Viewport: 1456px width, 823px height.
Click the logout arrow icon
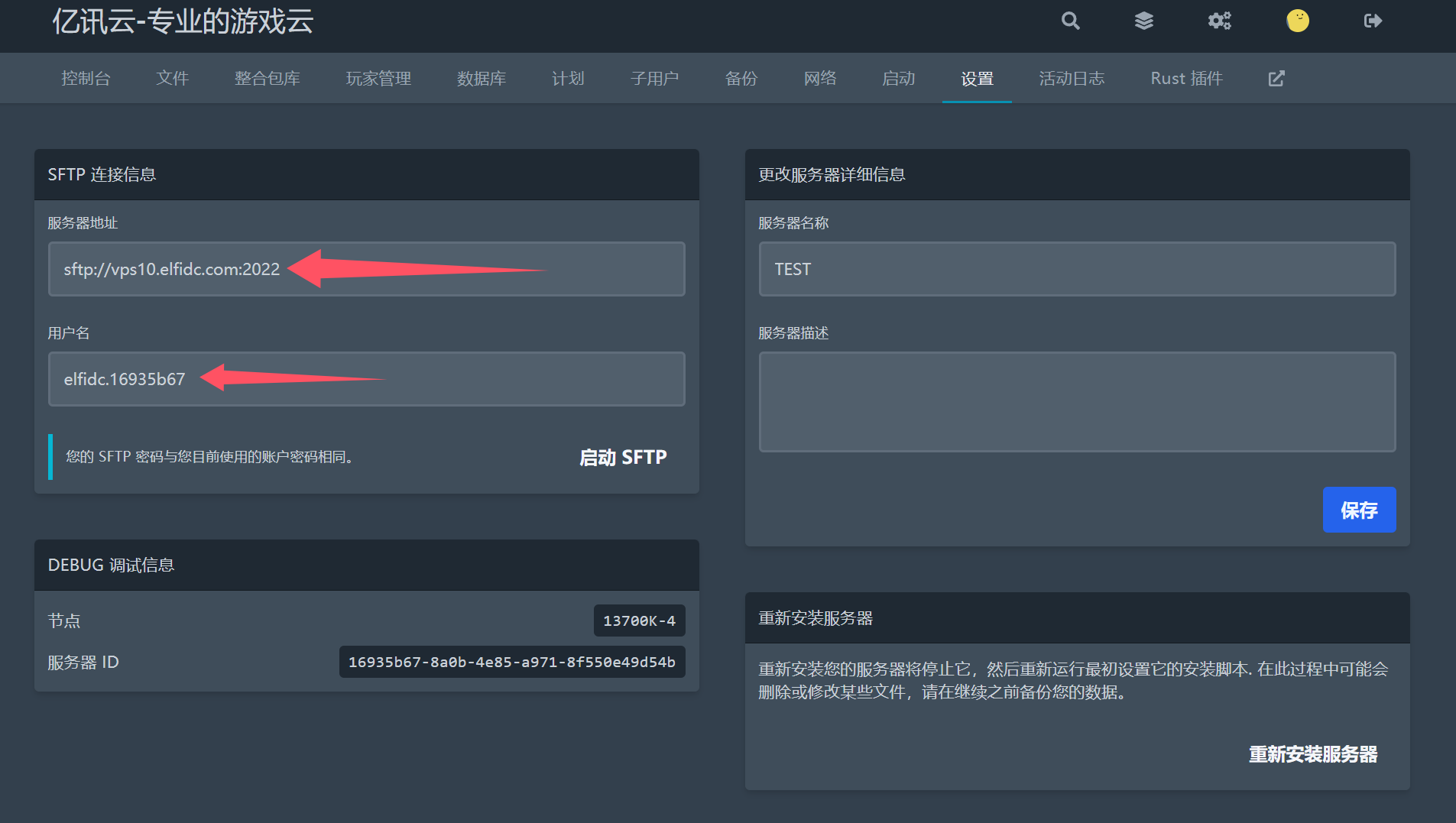pos(1373,21)
